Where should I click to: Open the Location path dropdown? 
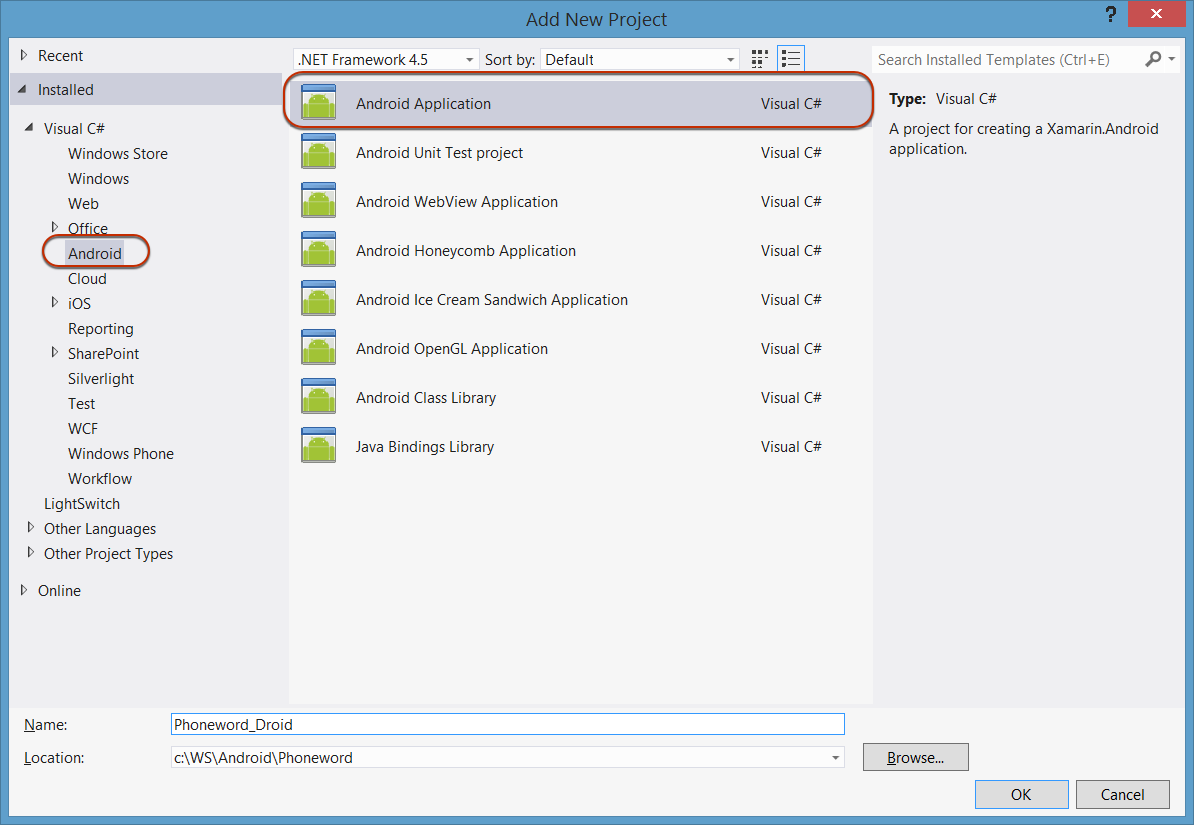point(835,758)
